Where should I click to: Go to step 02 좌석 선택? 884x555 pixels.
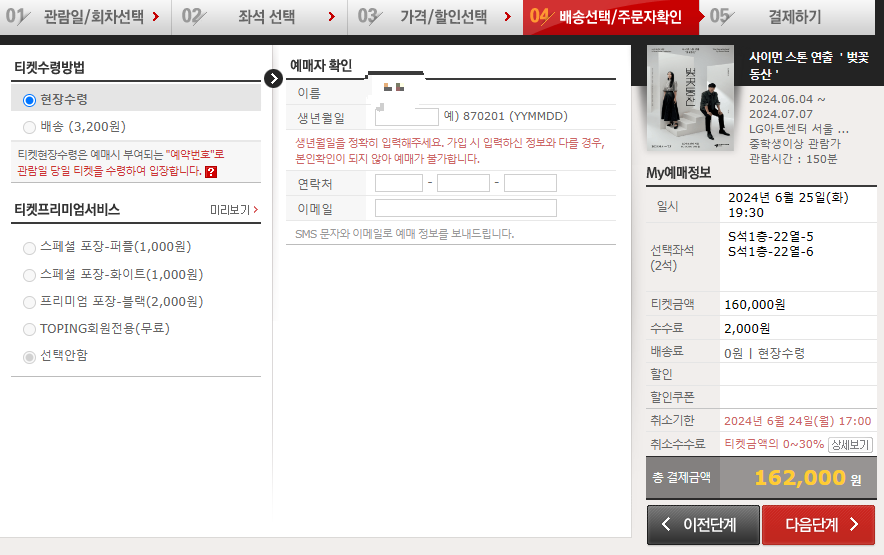point(259,17)
